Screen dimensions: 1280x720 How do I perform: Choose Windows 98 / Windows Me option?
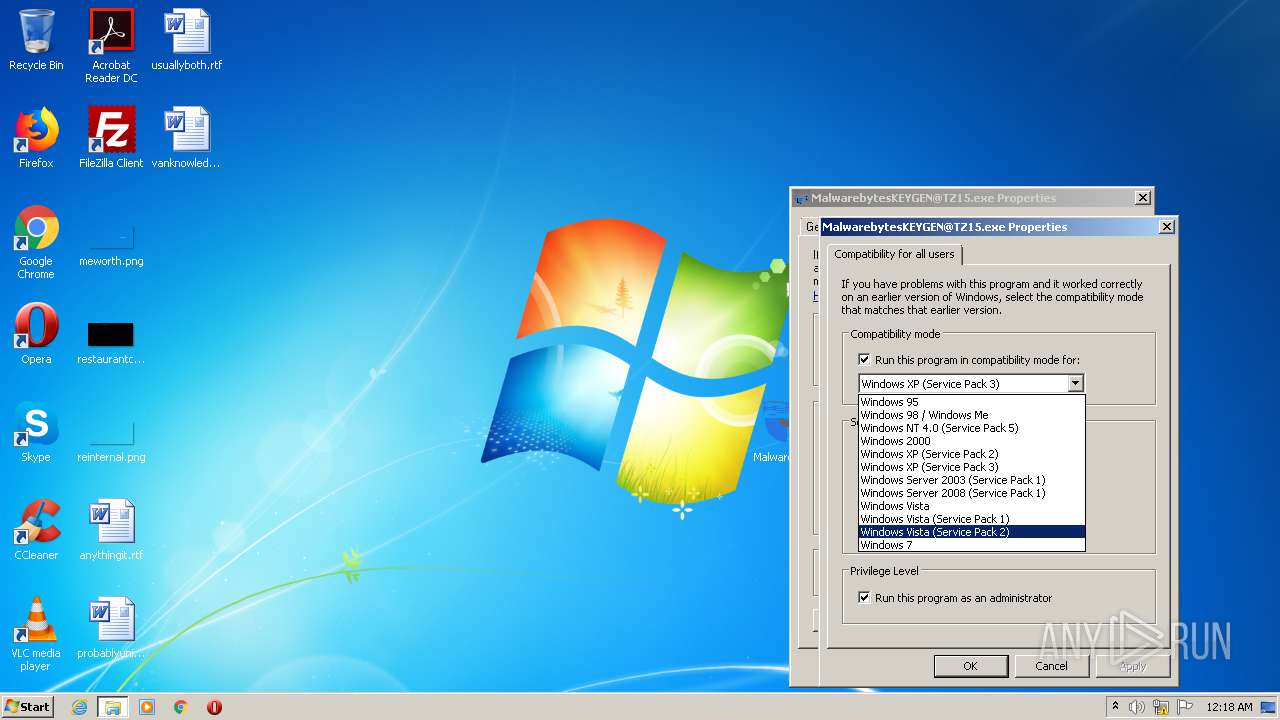(x=971, y=415)
